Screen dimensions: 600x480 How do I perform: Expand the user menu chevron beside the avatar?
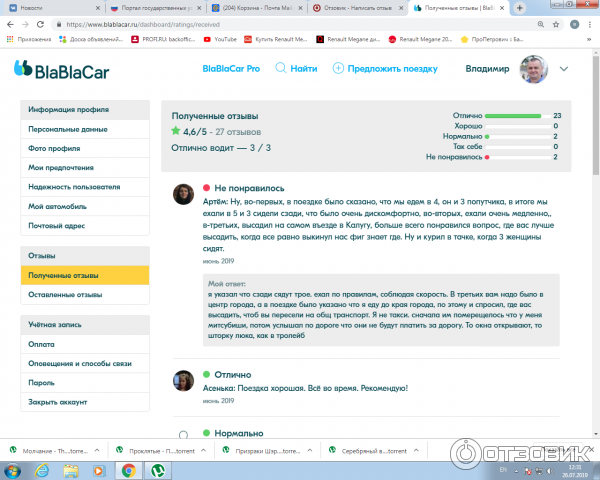point(564,69)
